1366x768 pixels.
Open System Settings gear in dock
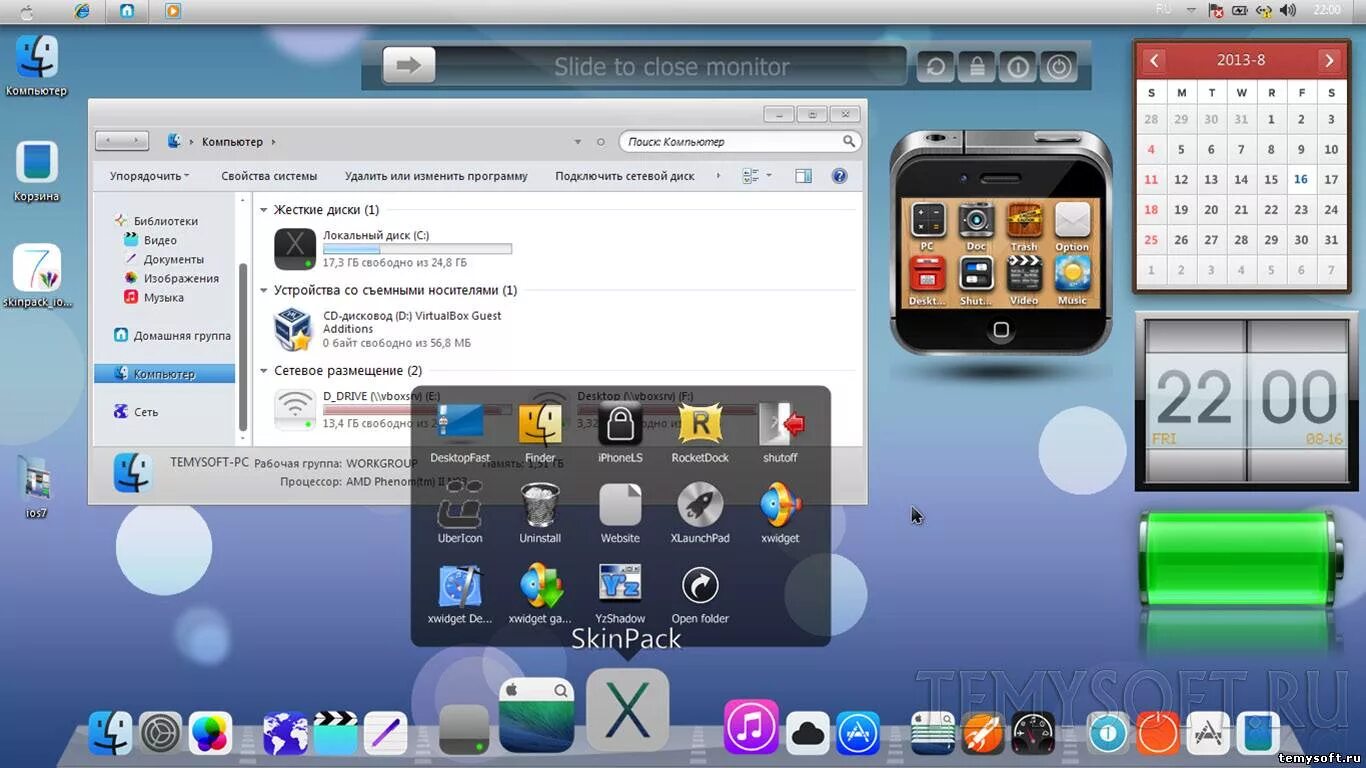160,734
